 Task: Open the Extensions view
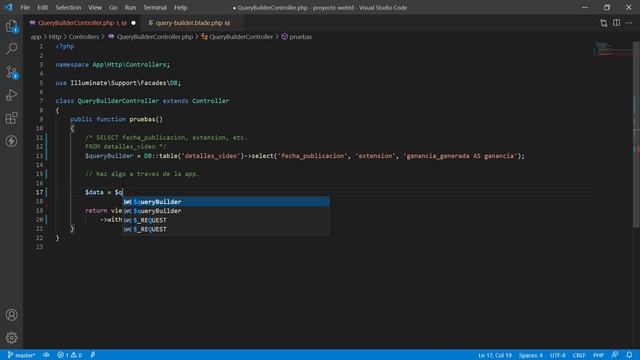pyautogui.click(x=11, y=118)
